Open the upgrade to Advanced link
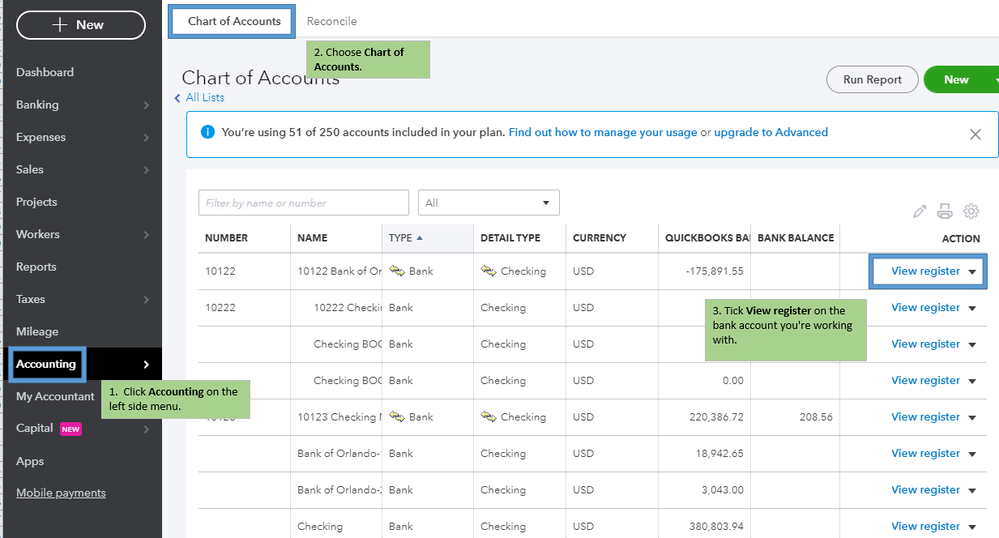The image size is (999, 538). 770,132
